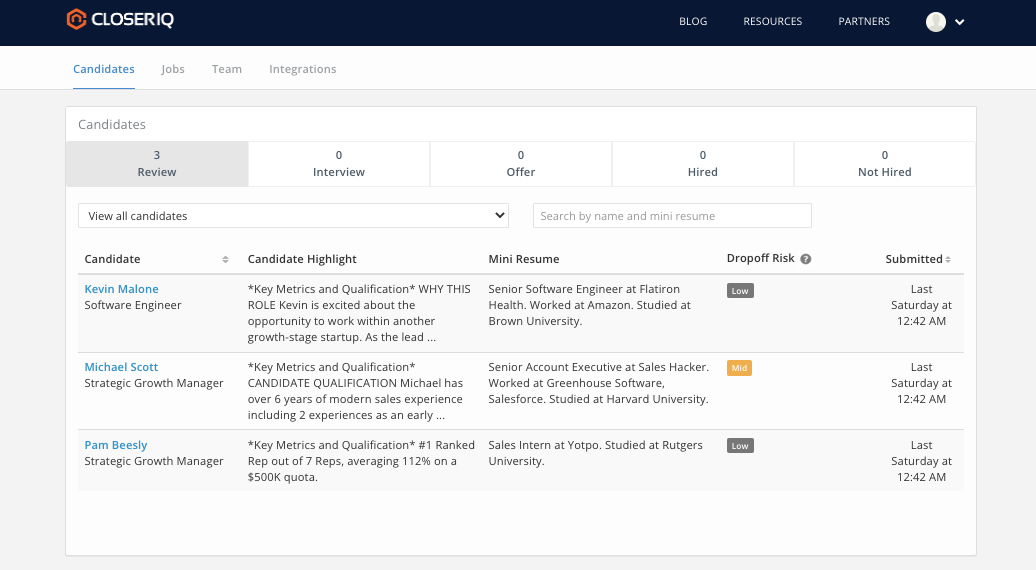Open Pam Beesly's candidate profile
1036x570 pixels.
click(116, 445)
